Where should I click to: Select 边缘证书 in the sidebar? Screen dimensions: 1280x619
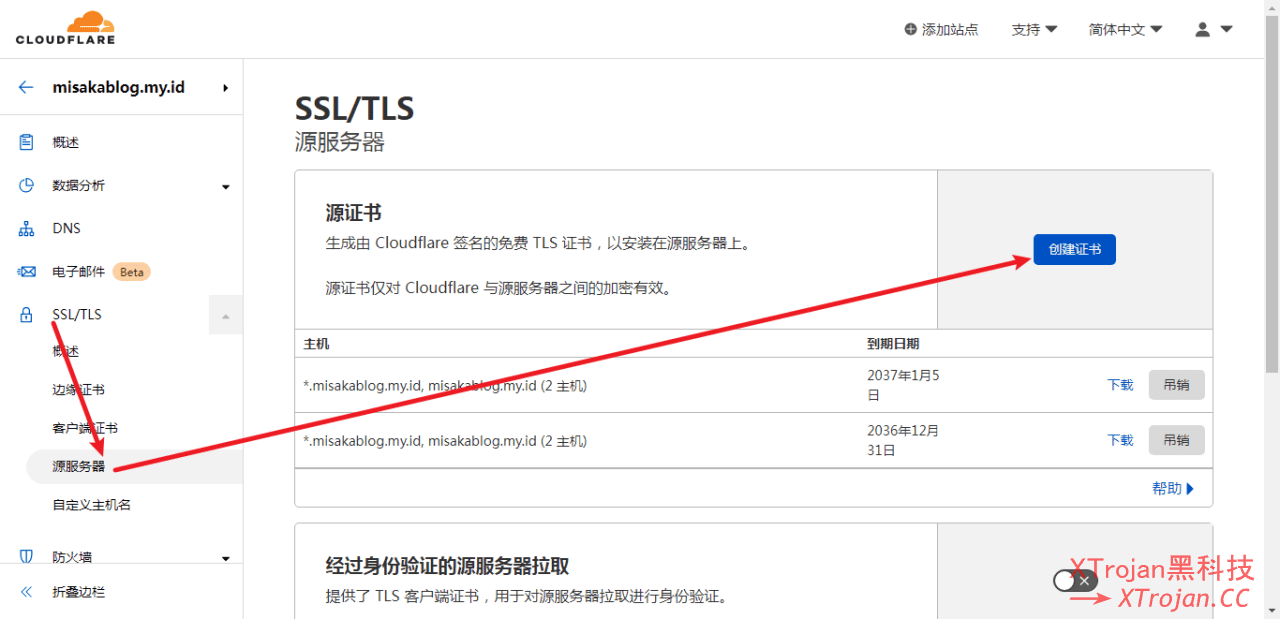tap(79, 390)
